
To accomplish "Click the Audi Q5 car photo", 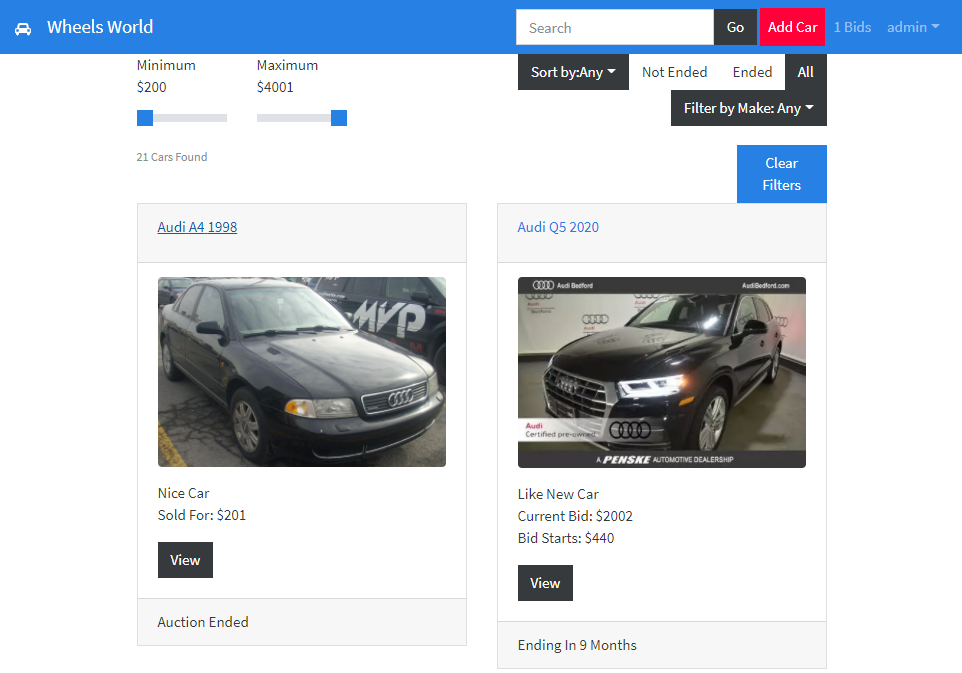I will pyautogui.click(x=661, y=372).
